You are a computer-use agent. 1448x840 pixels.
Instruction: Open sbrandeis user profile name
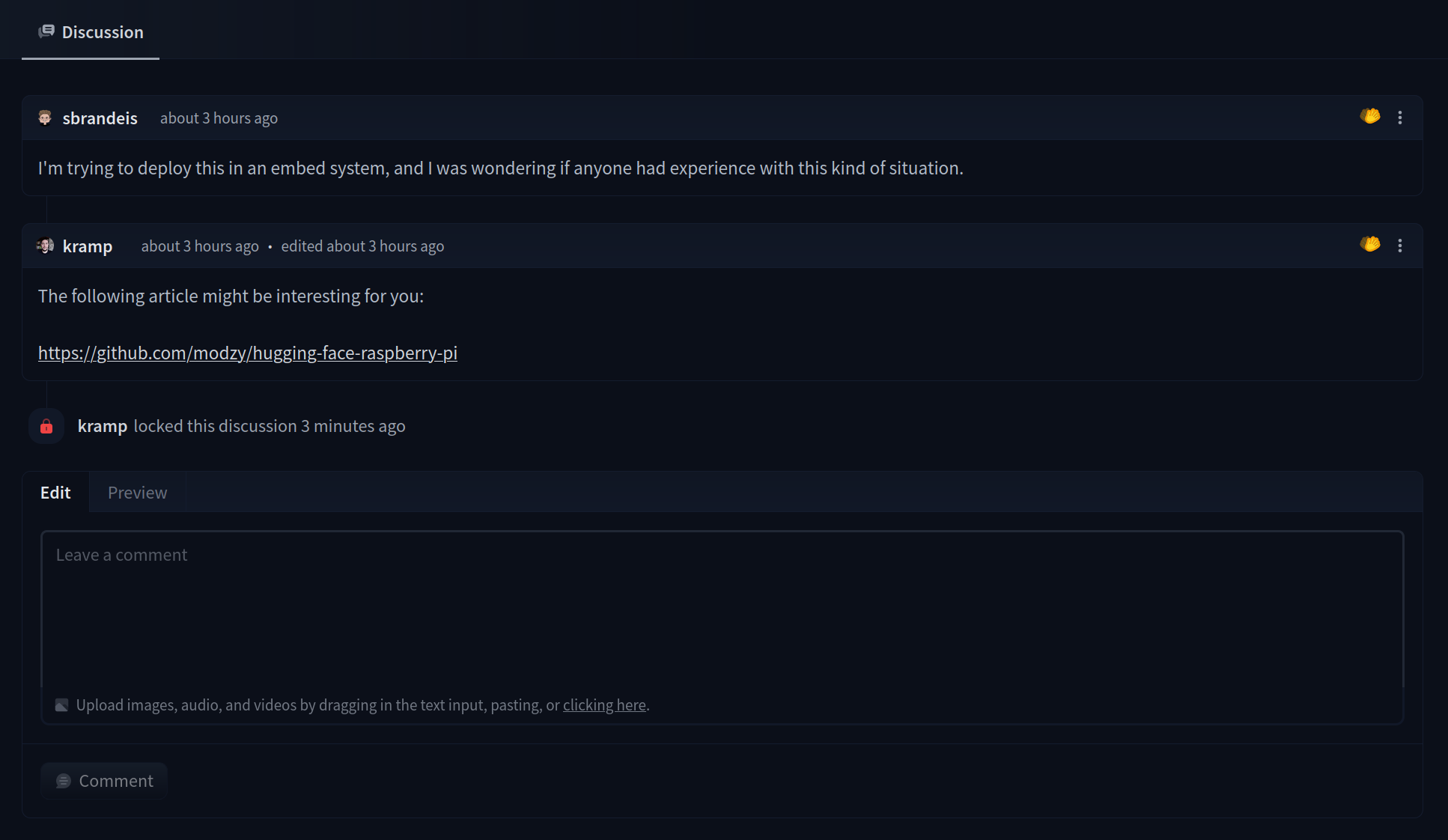click(x=100, y=118)
